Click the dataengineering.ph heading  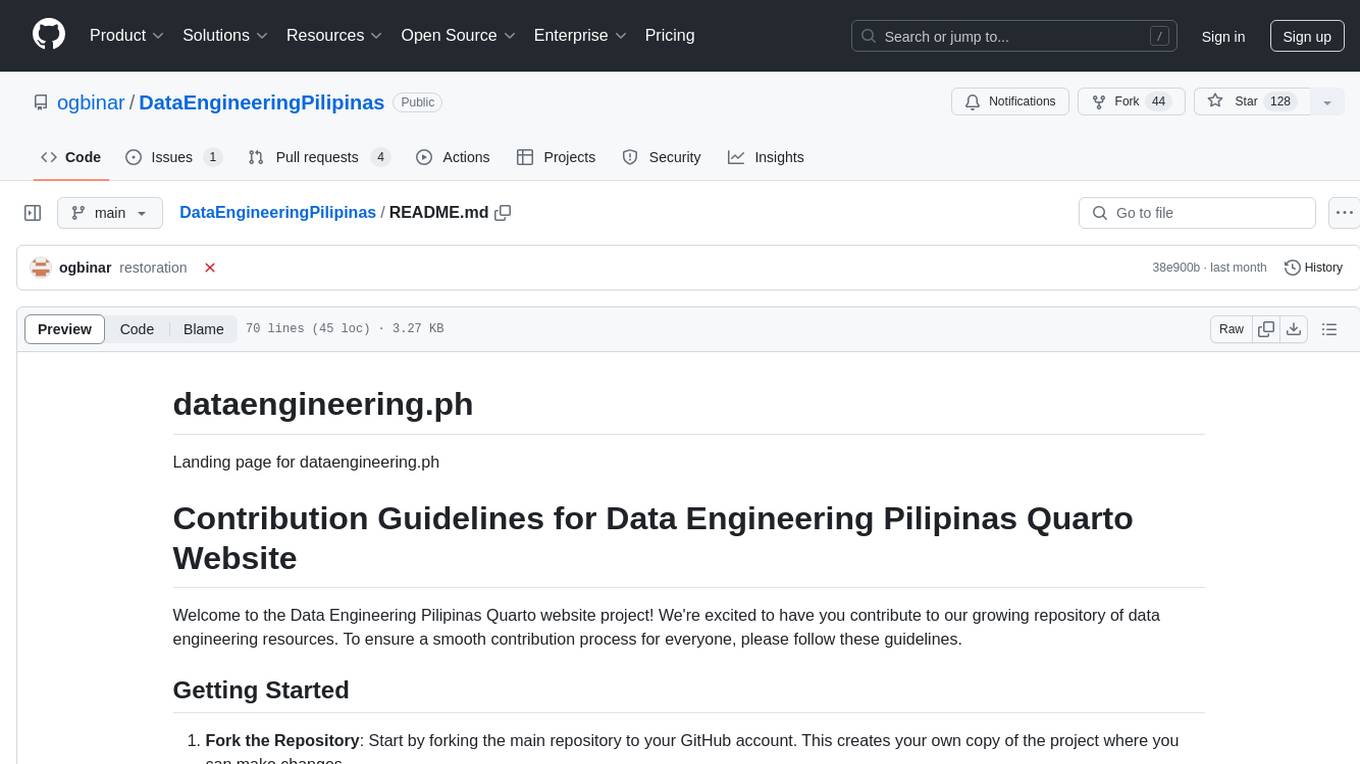point(323,404)
